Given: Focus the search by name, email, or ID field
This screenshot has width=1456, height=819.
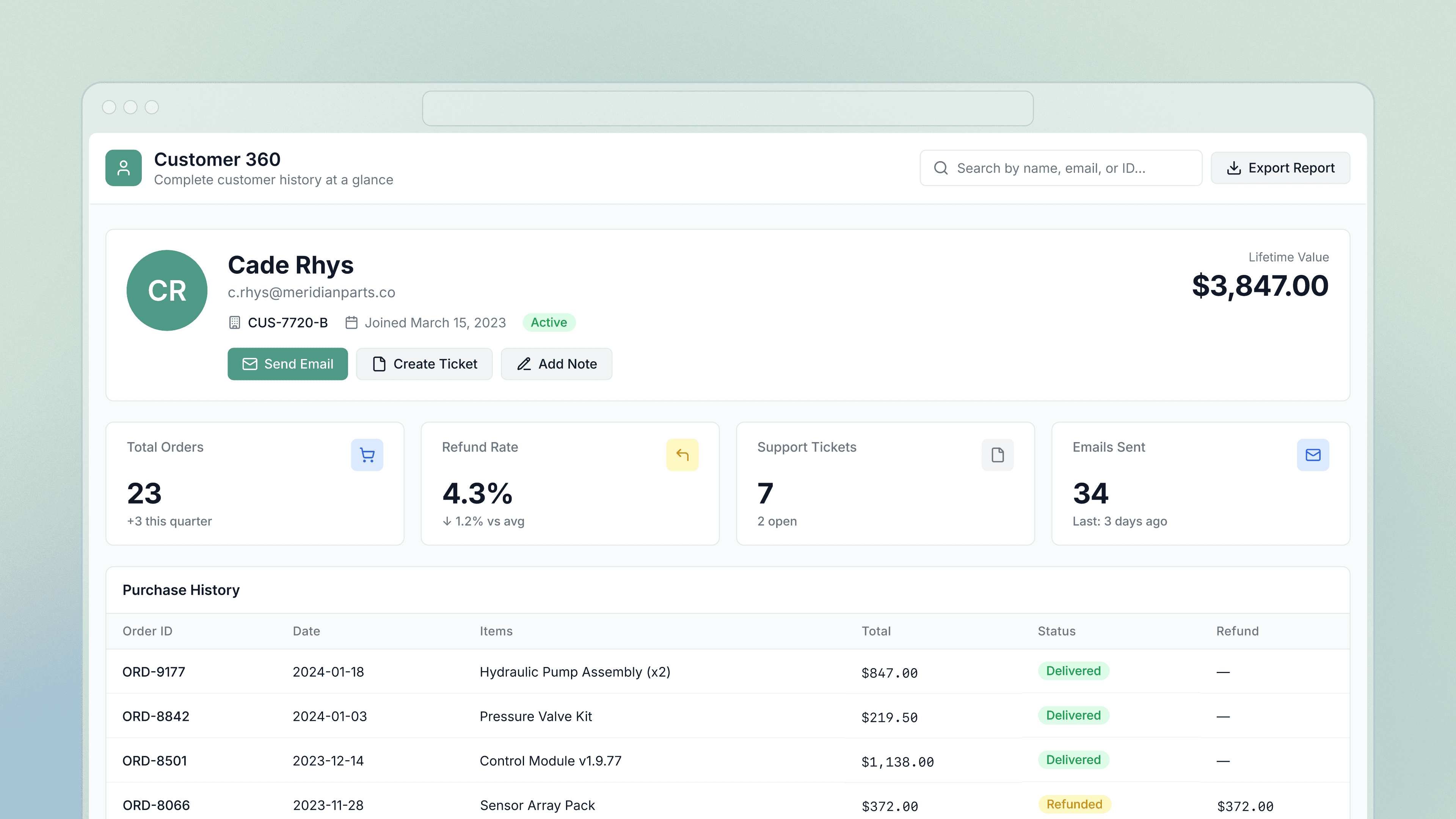Looking at the screenshot, I should pos(1061,168).
